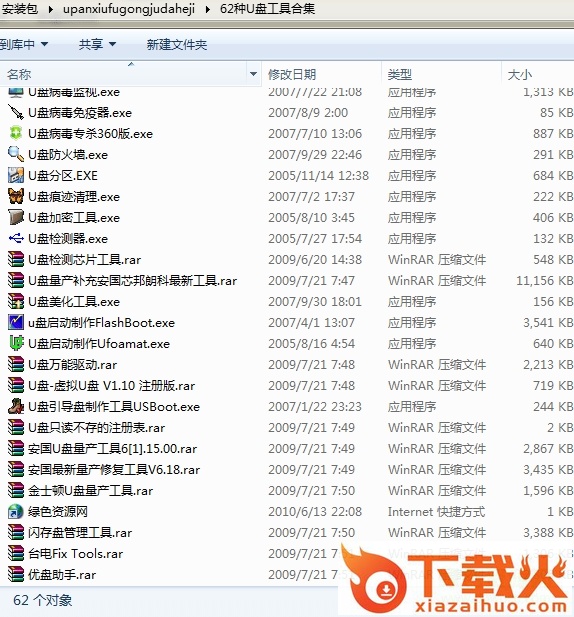
Task: Select the U盘美化工具.exe icon
Action: click(x=16, y=302)
